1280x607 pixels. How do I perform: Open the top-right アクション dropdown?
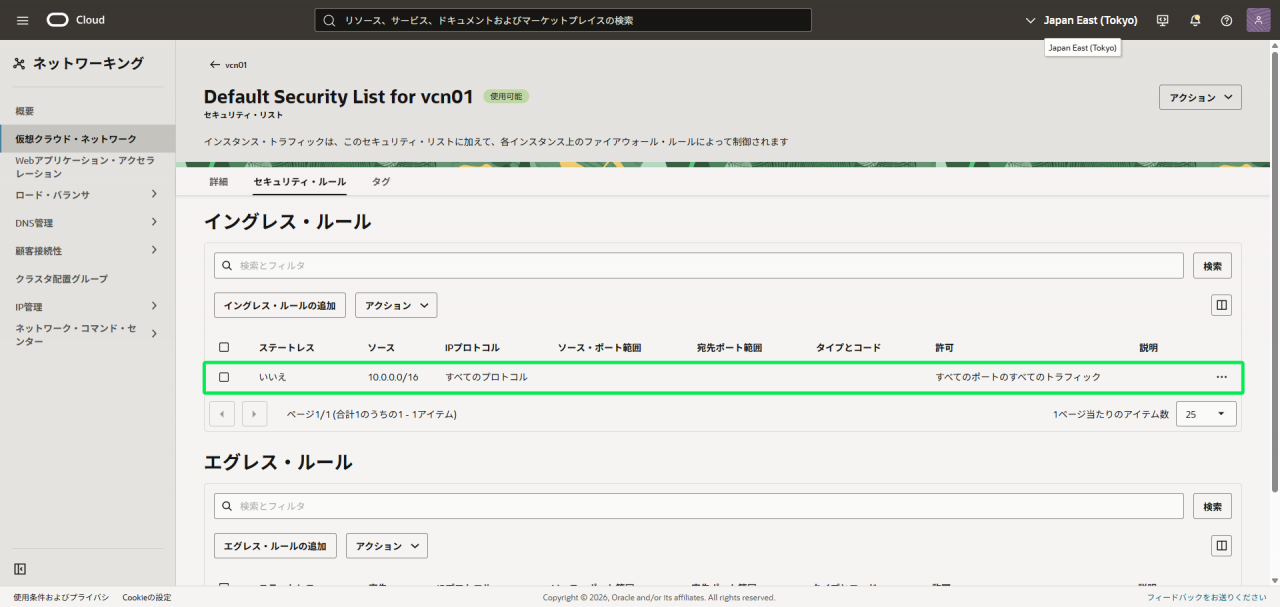click(x=1200, y=97)
